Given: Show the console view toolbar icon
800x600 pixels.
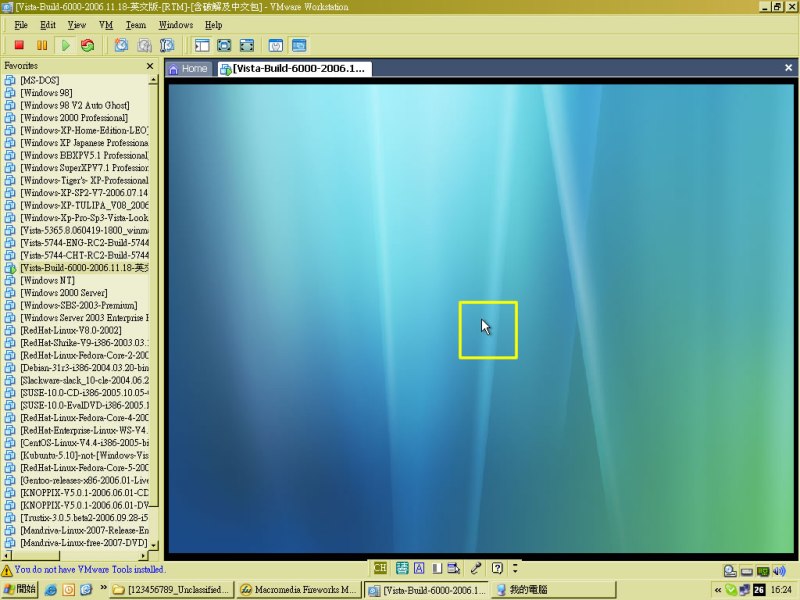Looking at the screenshot, I should [299, 45].
